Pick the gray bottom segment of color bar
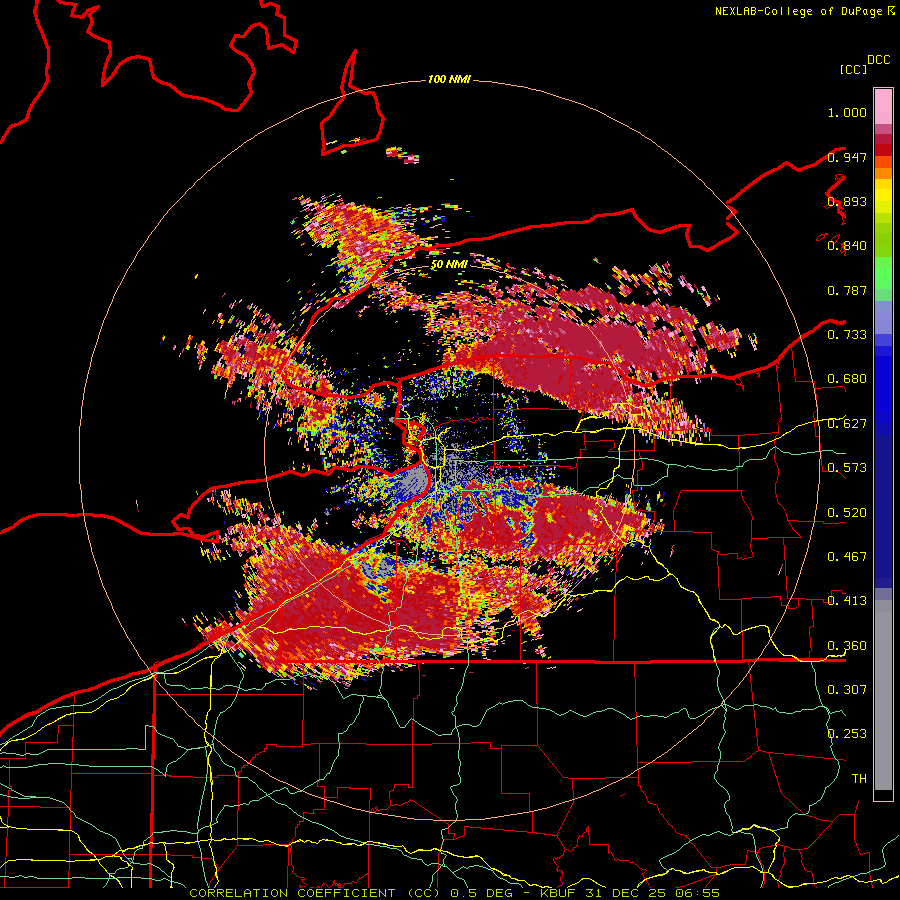This screenshot has height=900, width=900. pos(883,695)
